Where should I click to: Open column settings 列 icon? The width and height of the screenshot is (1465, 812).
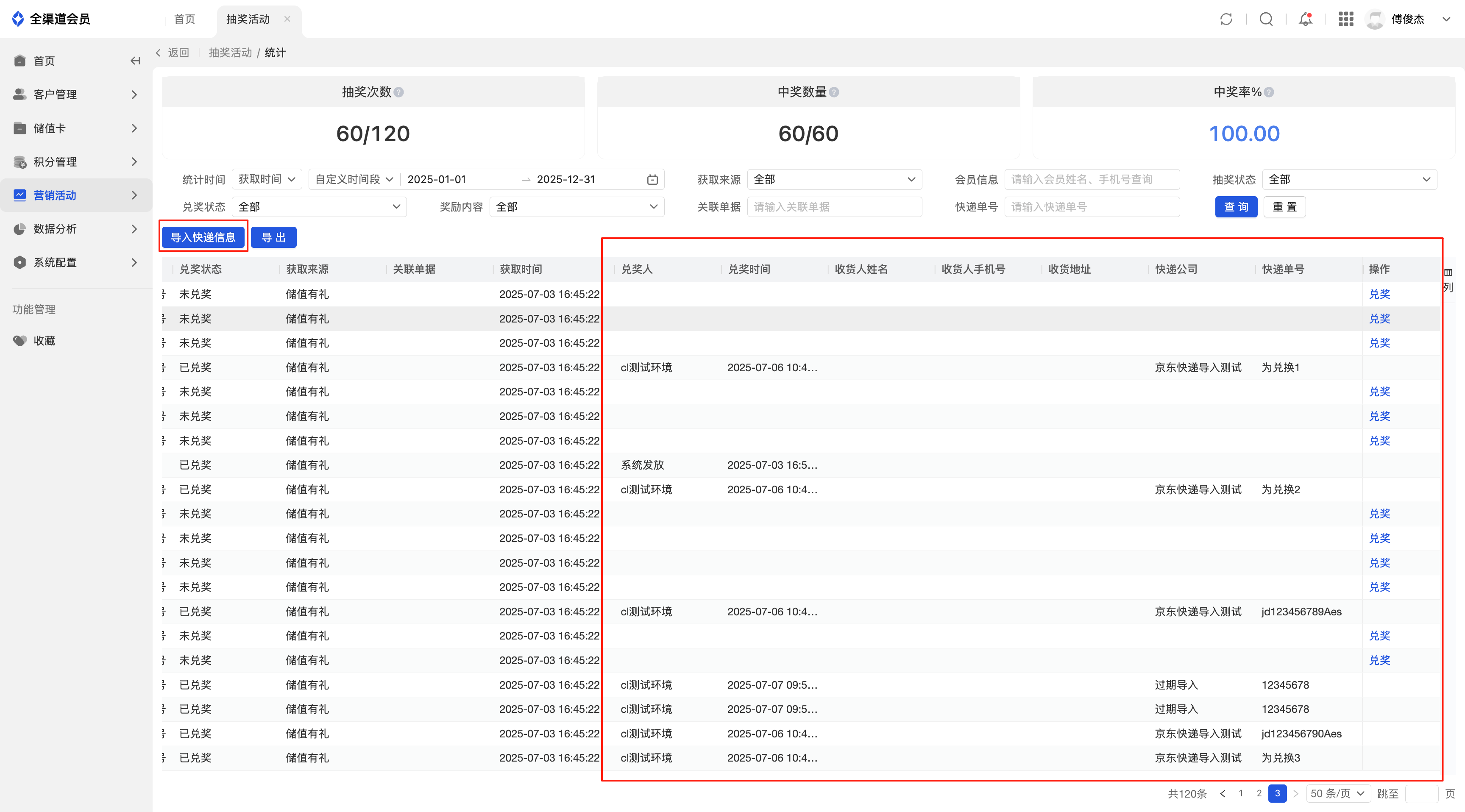tap(1448, 280)
